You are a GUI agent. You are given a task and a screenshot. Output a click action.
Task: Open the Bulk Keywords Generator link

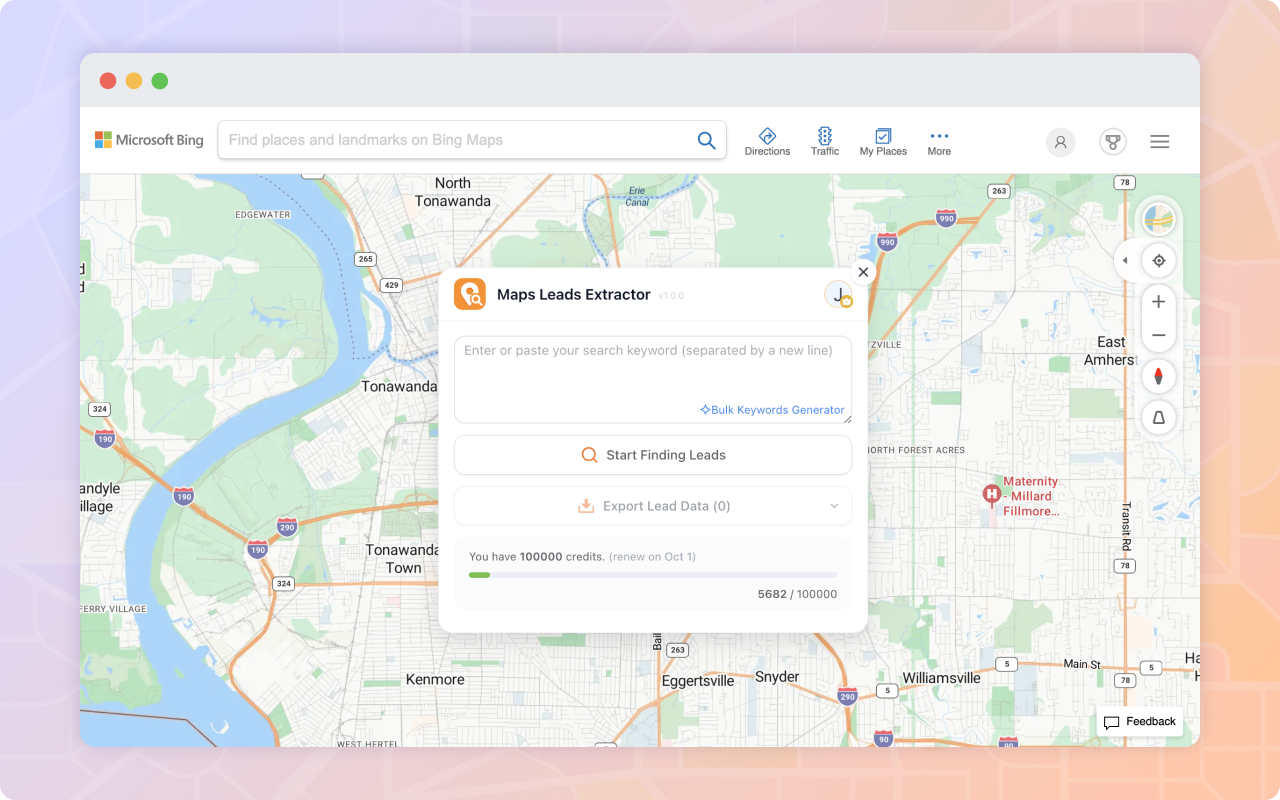[772, 410]
